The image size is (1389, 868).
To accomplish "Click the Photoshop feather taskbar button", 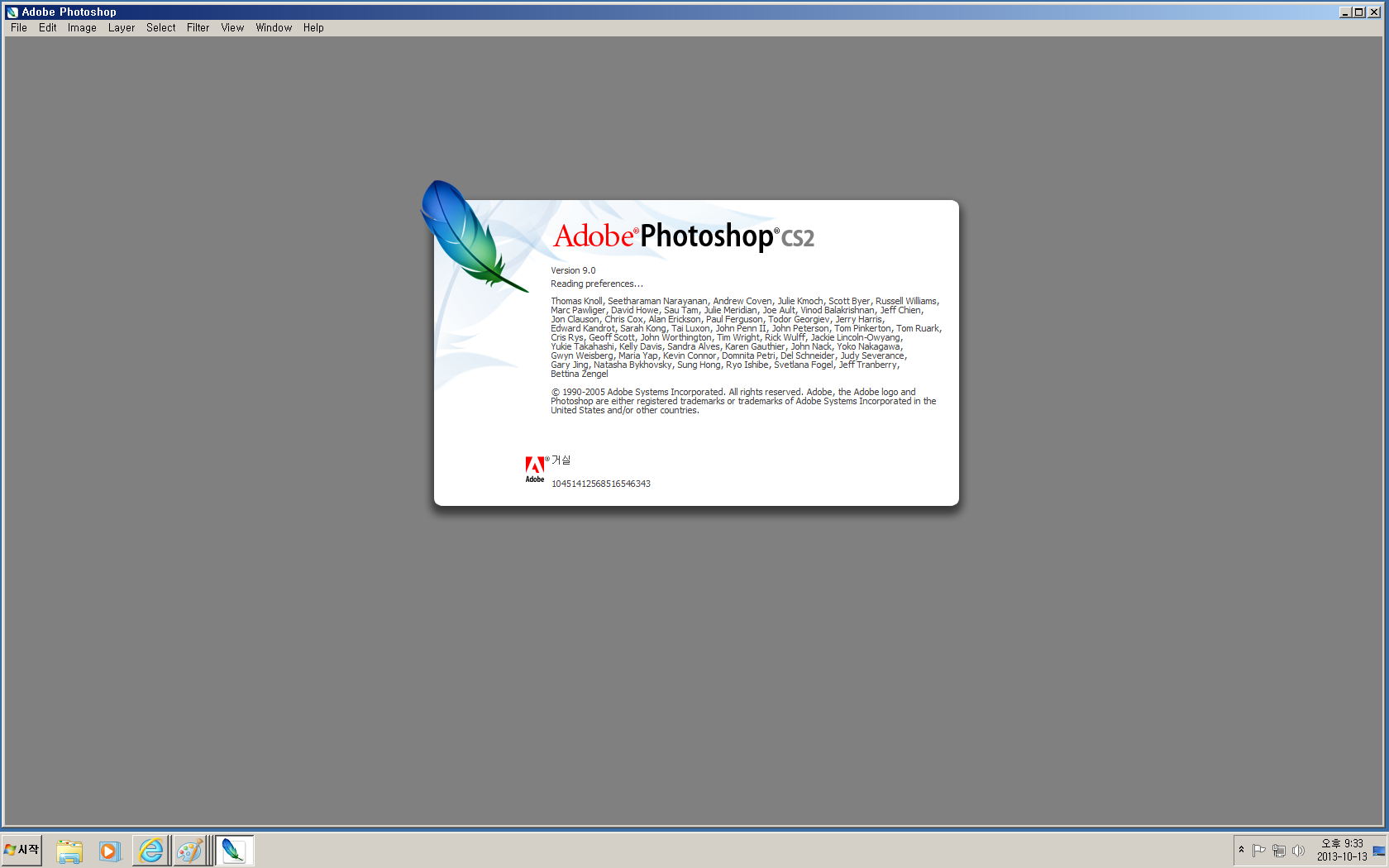I will (234, 851).
